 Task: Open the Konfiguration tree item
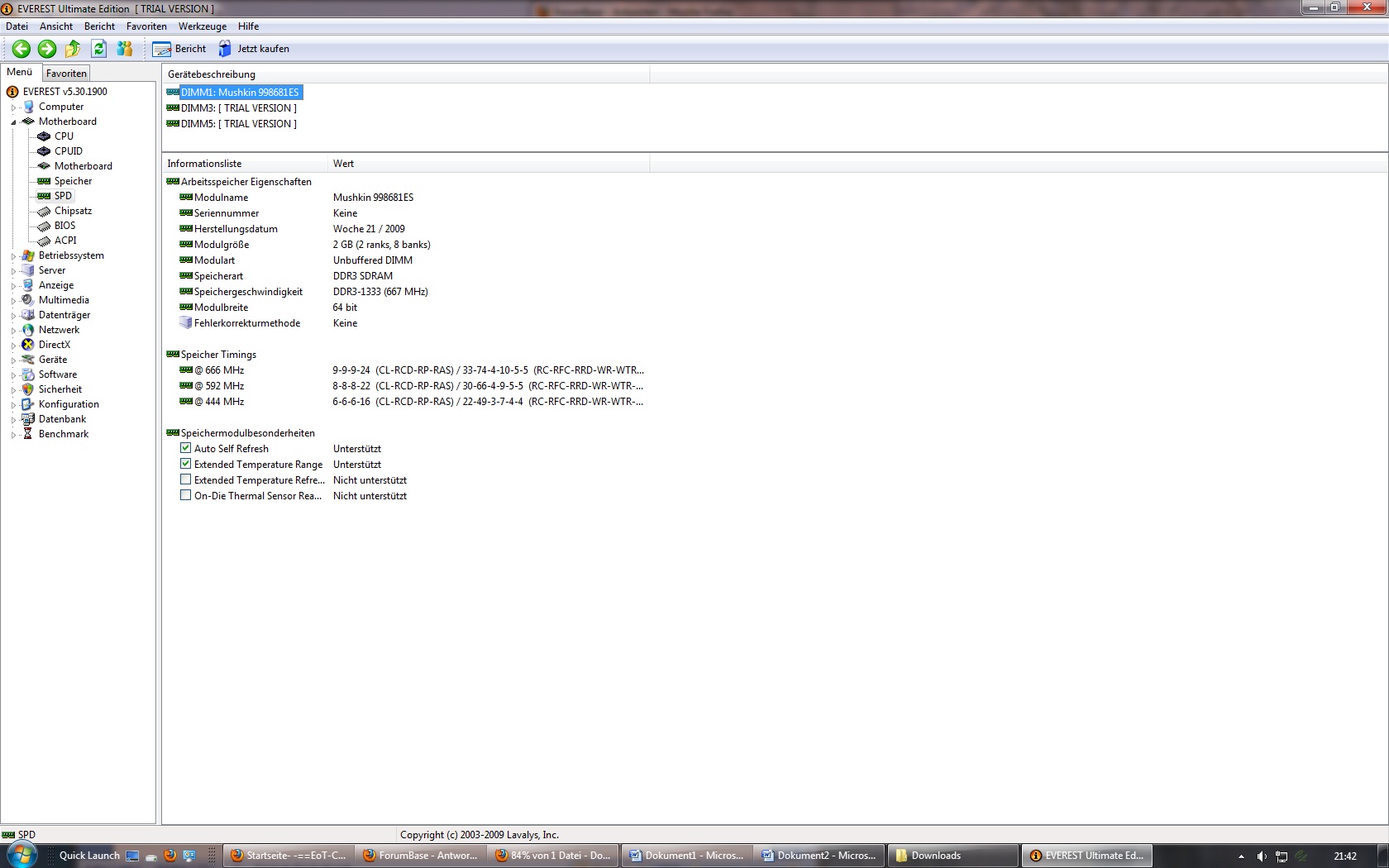(x=69, y=404)
